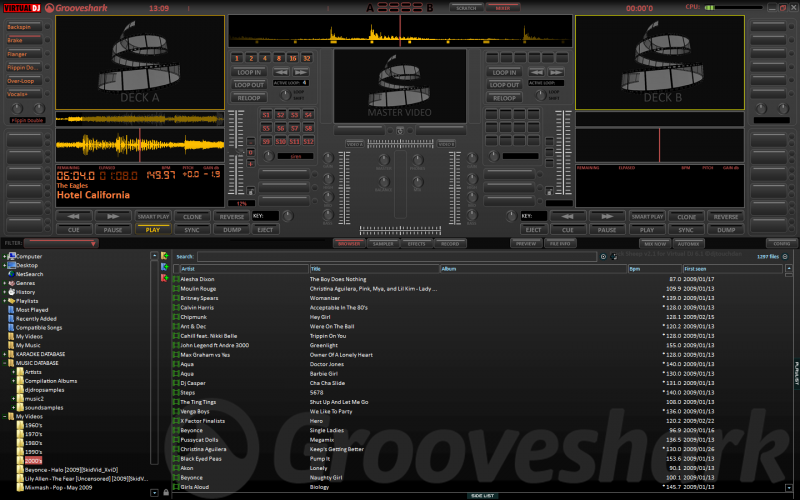
Task: Toggle the Over-Loop effect
Action: (23, 81)
